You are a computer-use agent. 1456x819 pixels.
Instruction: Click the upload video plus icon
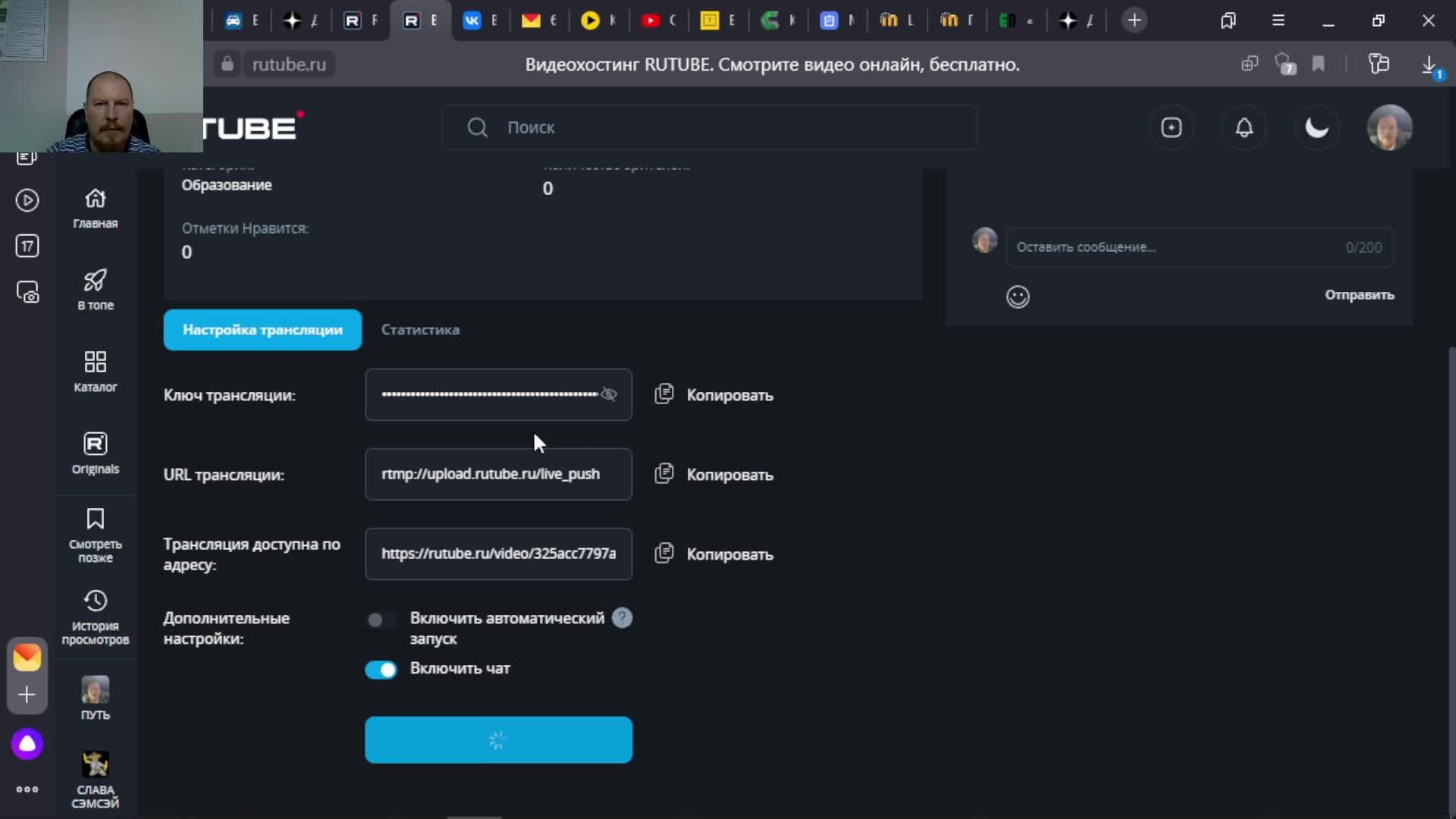(x=1172, y=127)
